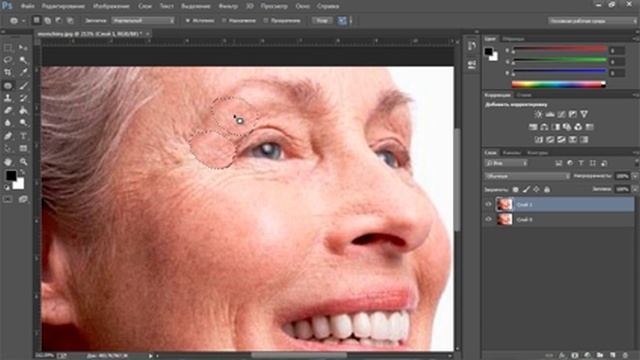
Task: Hide the Слой 1 layer
Action: (x=488, y=204)
